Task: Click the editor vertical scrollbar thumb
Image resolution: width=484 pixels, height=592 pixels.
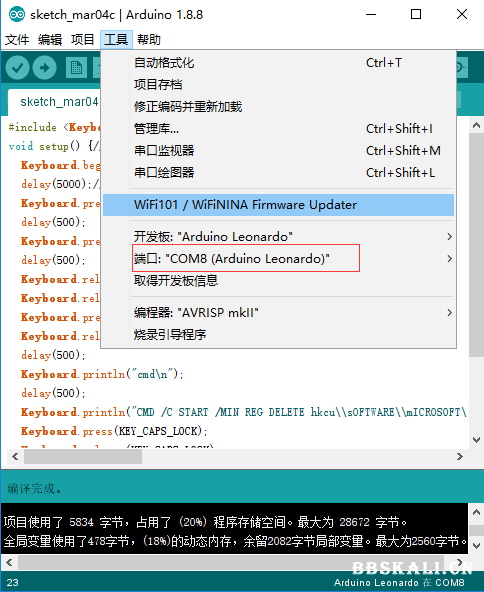Action: pos(476,245)
